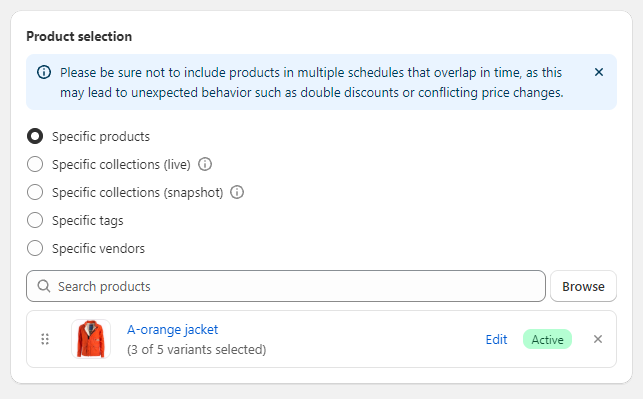643x399 pixels.
Task: Click the orange jacket product thumbnail
Action: pyautogui.click(x=91, y=339)
